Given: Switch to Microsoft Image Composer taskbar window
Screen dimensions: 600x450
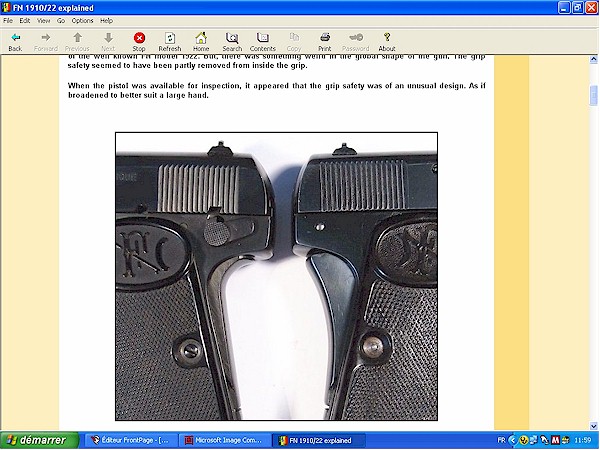Looking at the screenshot, I should tap(225, 440).
